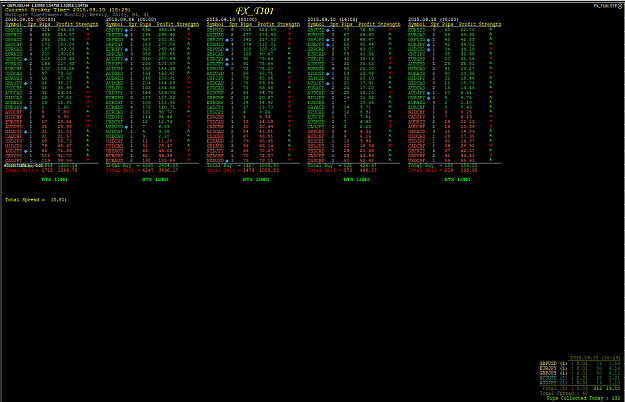The image size is (625, 402).
Task: Click the Total Sell 1478 row
Action: tap(243, 170)
